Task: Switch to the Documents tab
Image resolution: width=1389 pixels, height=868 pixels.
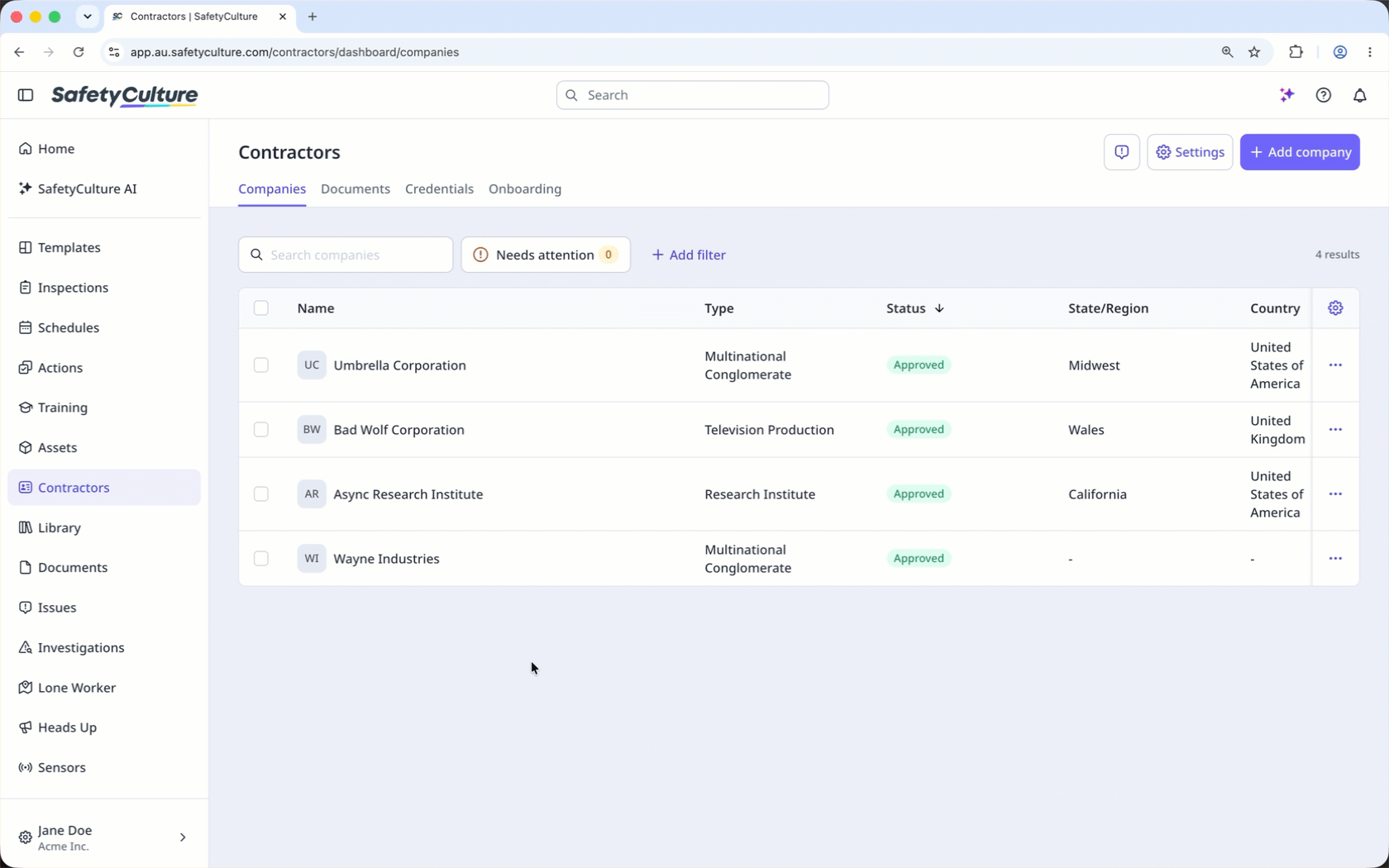Action: (x=356, y=189)
